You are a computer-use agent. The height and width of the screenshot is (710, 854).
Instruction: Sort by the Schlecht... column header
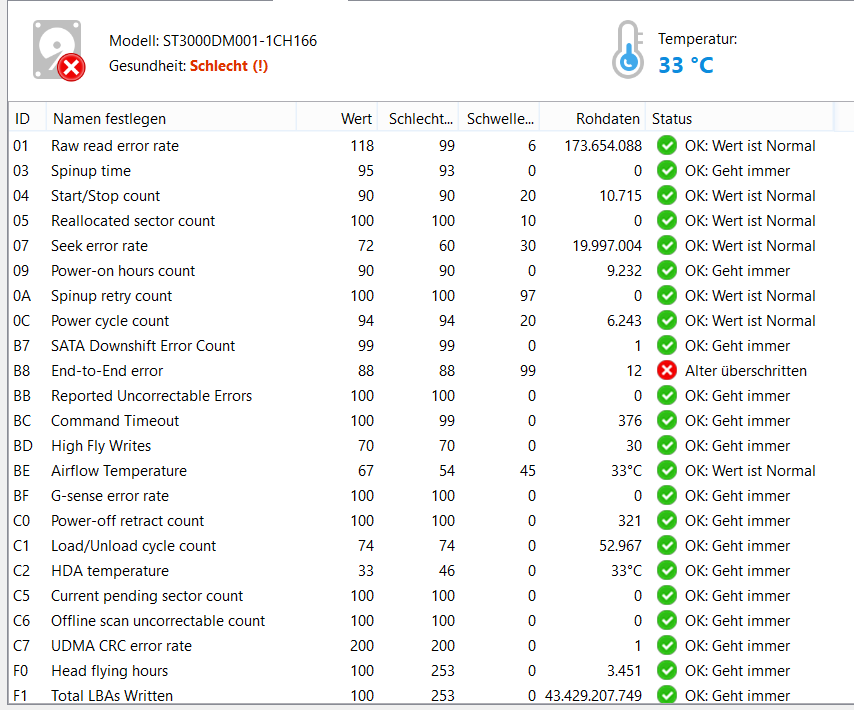(x=418, y=119)
